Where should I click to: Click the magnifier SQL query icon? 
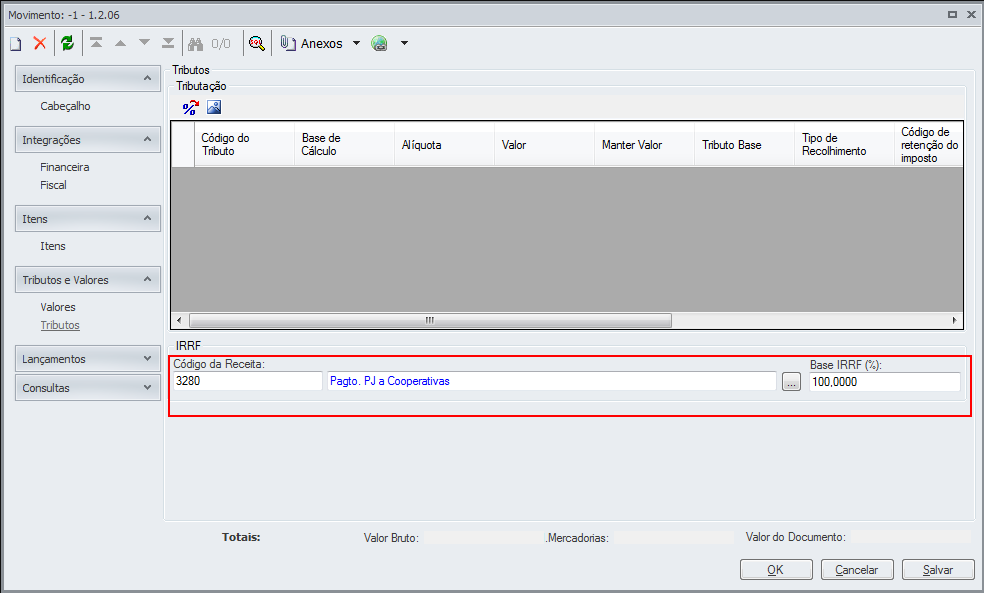pos(257,43)
